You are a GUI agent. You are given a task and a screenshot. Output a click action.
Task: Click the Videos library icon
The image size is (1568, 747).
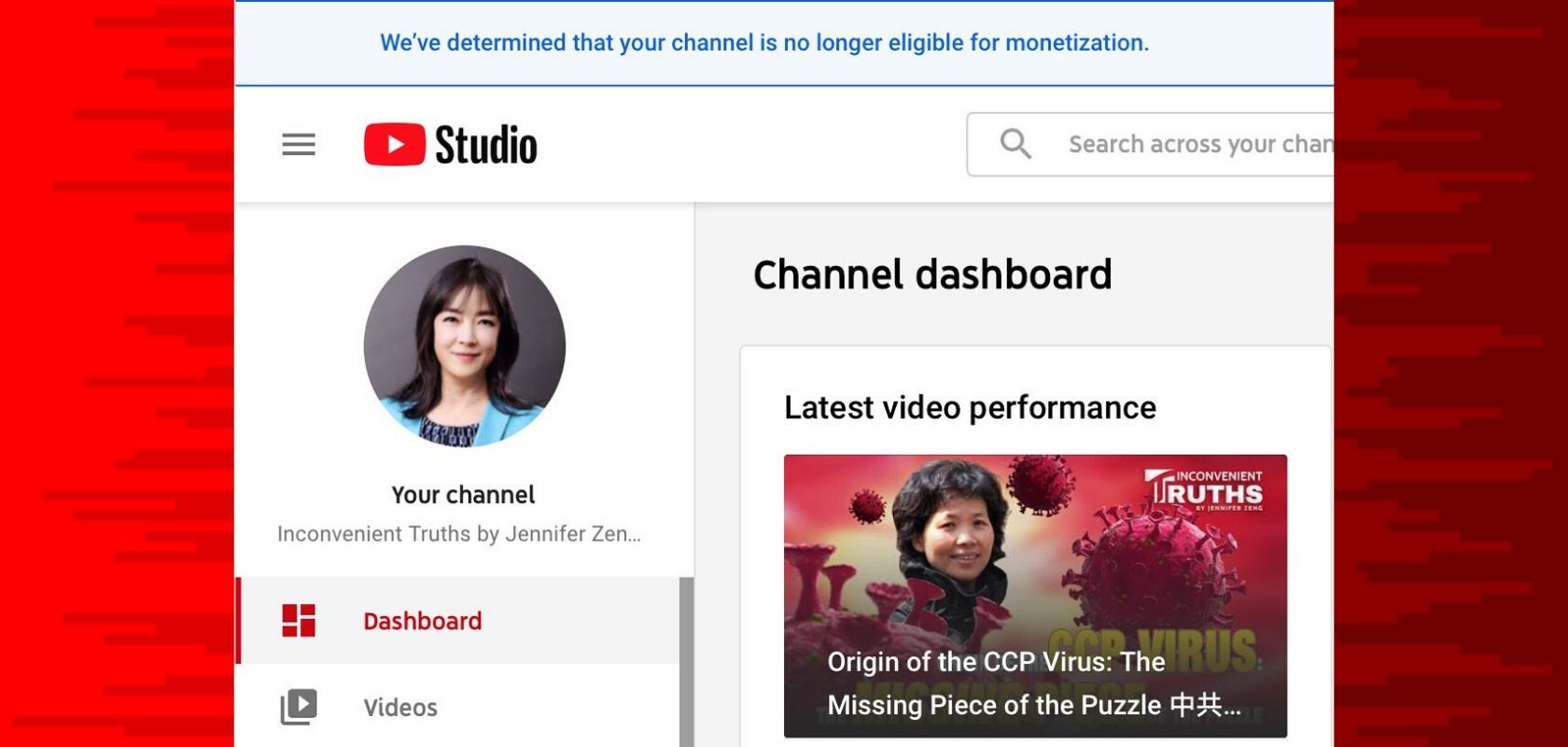tap(299, 707)
